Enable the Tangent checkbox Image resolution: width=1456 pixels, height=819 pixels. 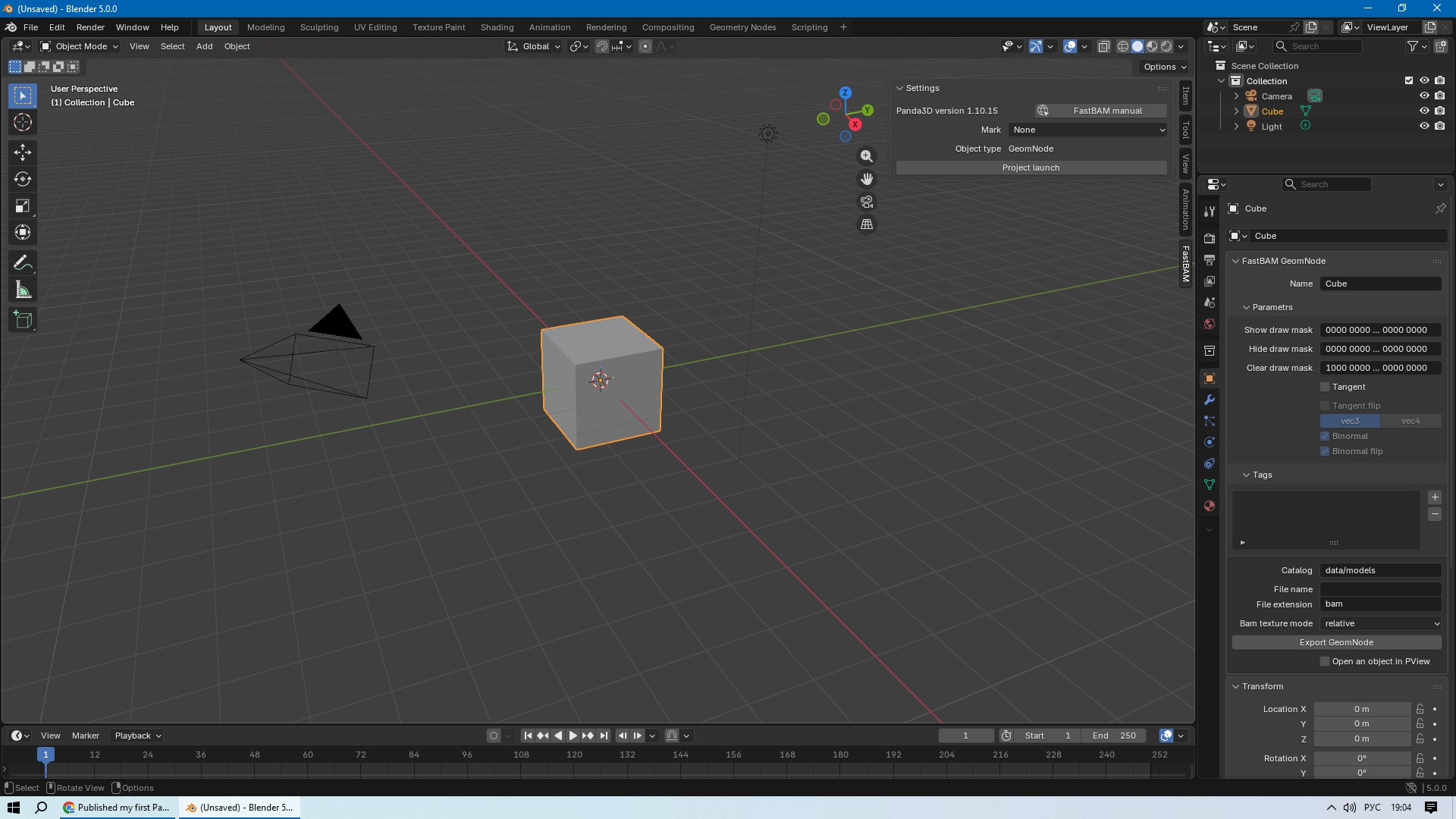click(1325, 387)
